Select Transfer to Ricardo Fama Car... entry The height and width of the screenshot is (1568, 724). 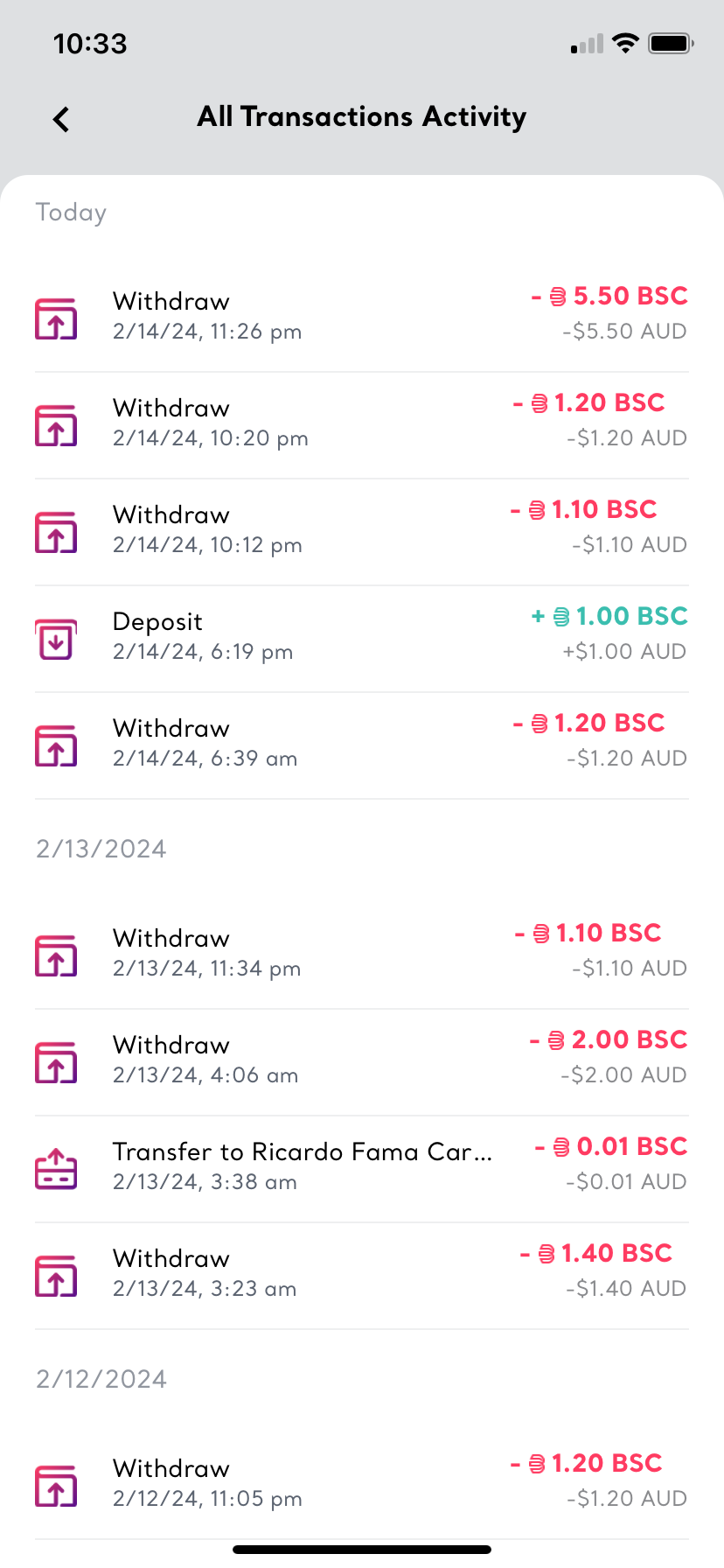[302, 1165]
